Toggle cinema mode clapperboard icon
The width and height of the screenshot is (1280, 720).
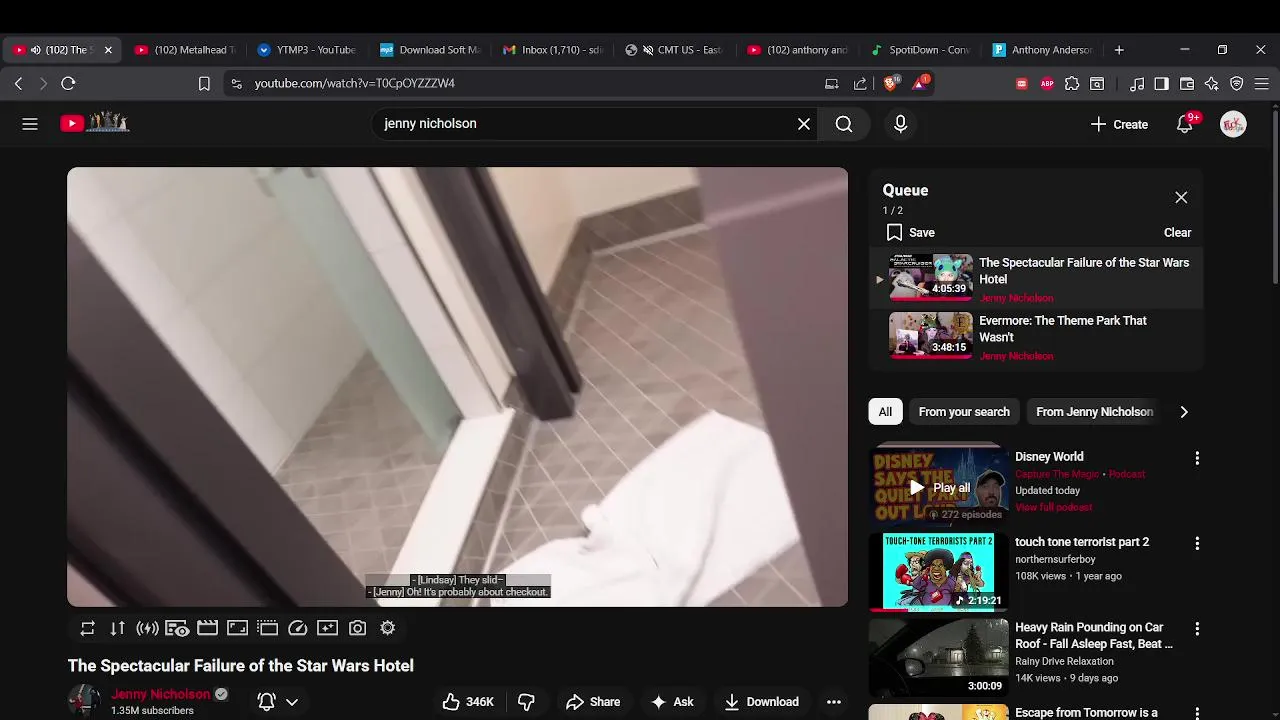click(207, 628)
